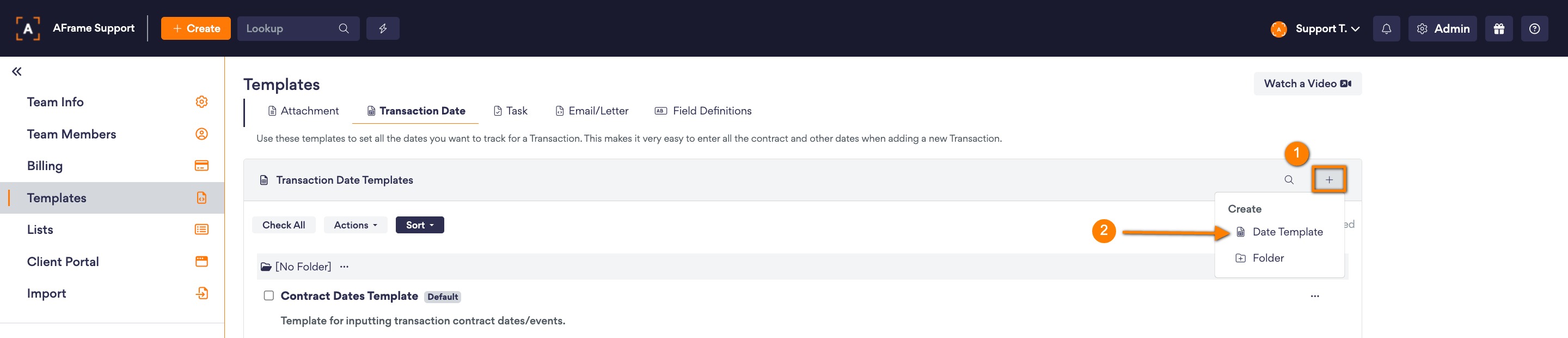
Task: Open the Actions dropdown
Action: 356,225
